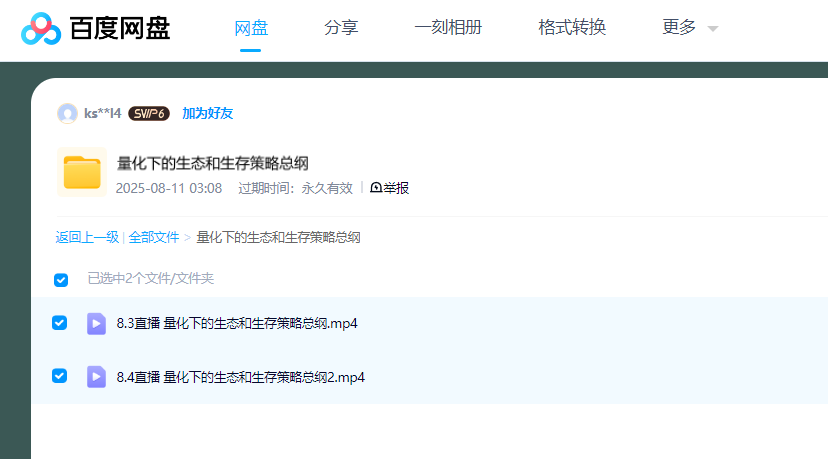The height and width of the screenshot is (459, 828).
Task: Expand the 更多 dropdown menu
Action: [690, 28]
